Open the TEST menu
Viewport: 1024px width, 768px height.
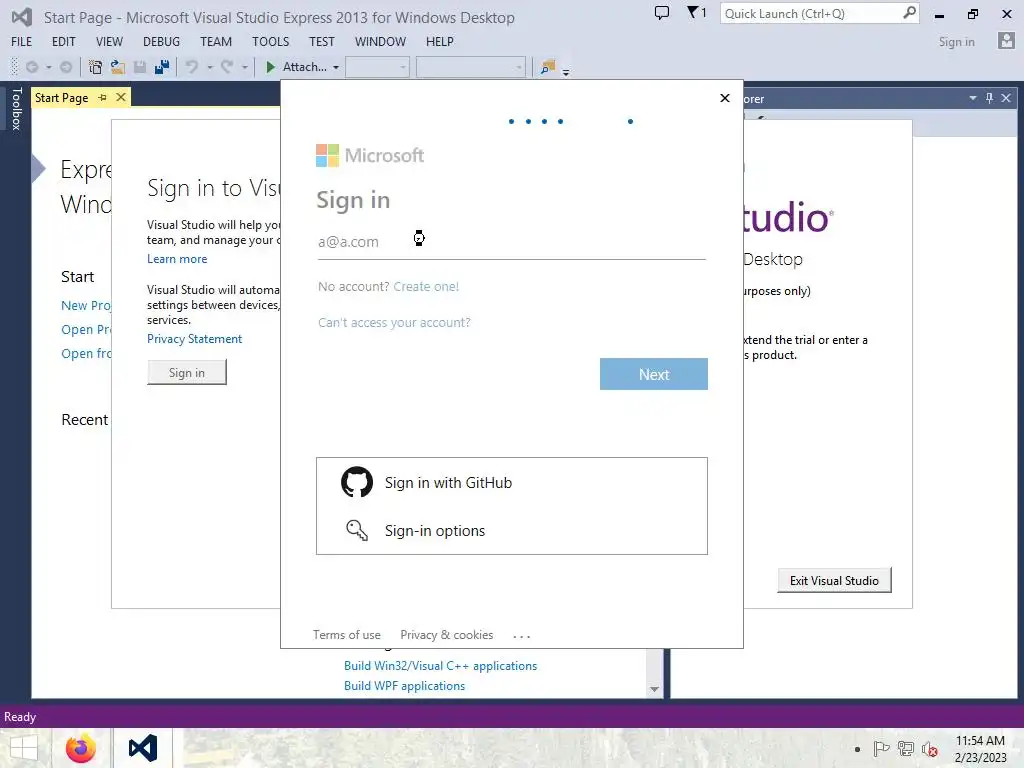click(x=321, y=42)
